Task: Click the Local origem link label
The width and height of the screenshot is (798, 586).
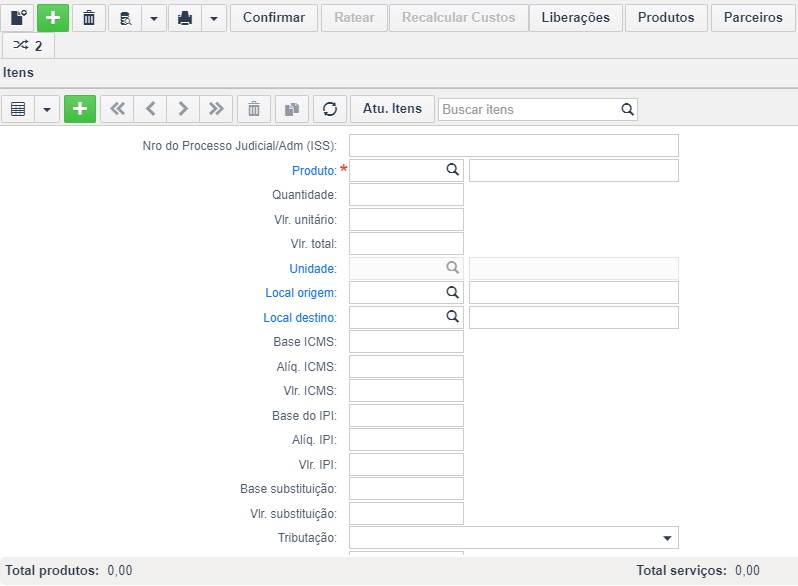Action: point(301,293)
